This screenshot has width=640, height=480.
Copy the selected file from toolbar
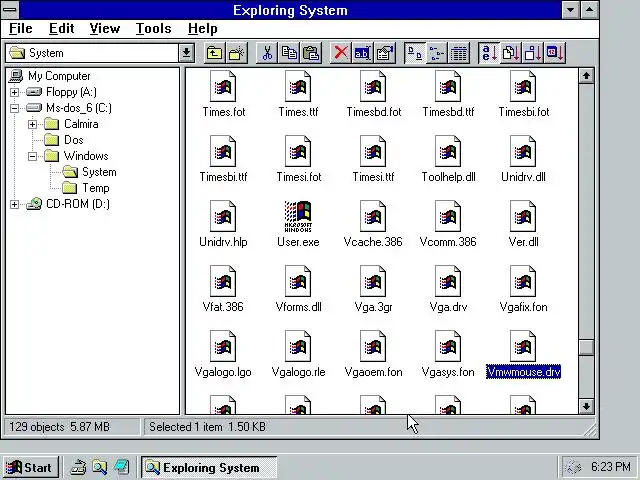click(x=289, y=53)
